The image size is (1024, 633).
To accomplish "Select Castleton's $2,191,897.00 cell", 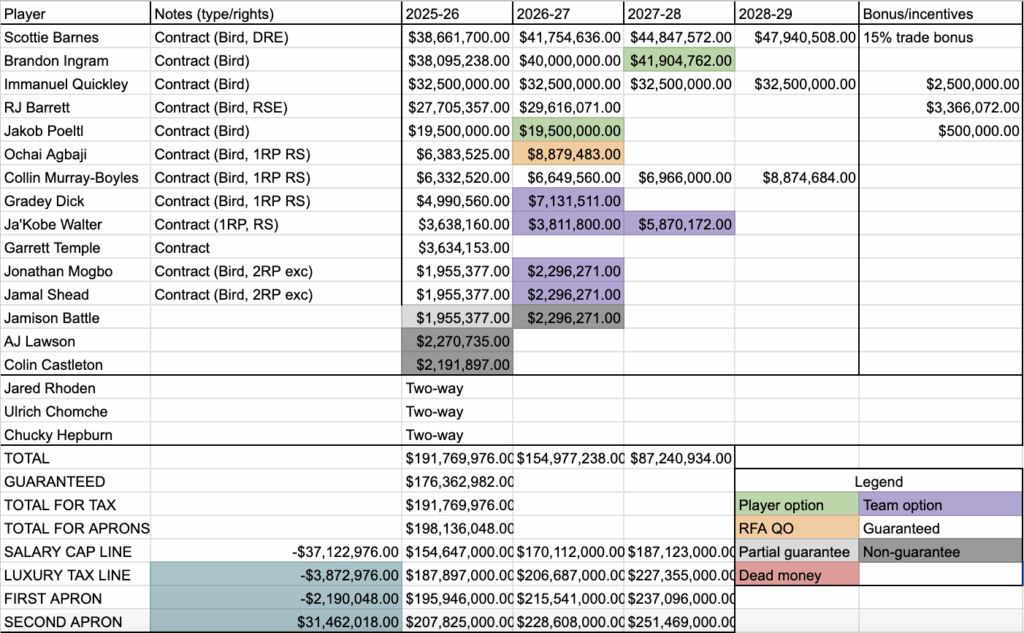I will coord(457,365).
